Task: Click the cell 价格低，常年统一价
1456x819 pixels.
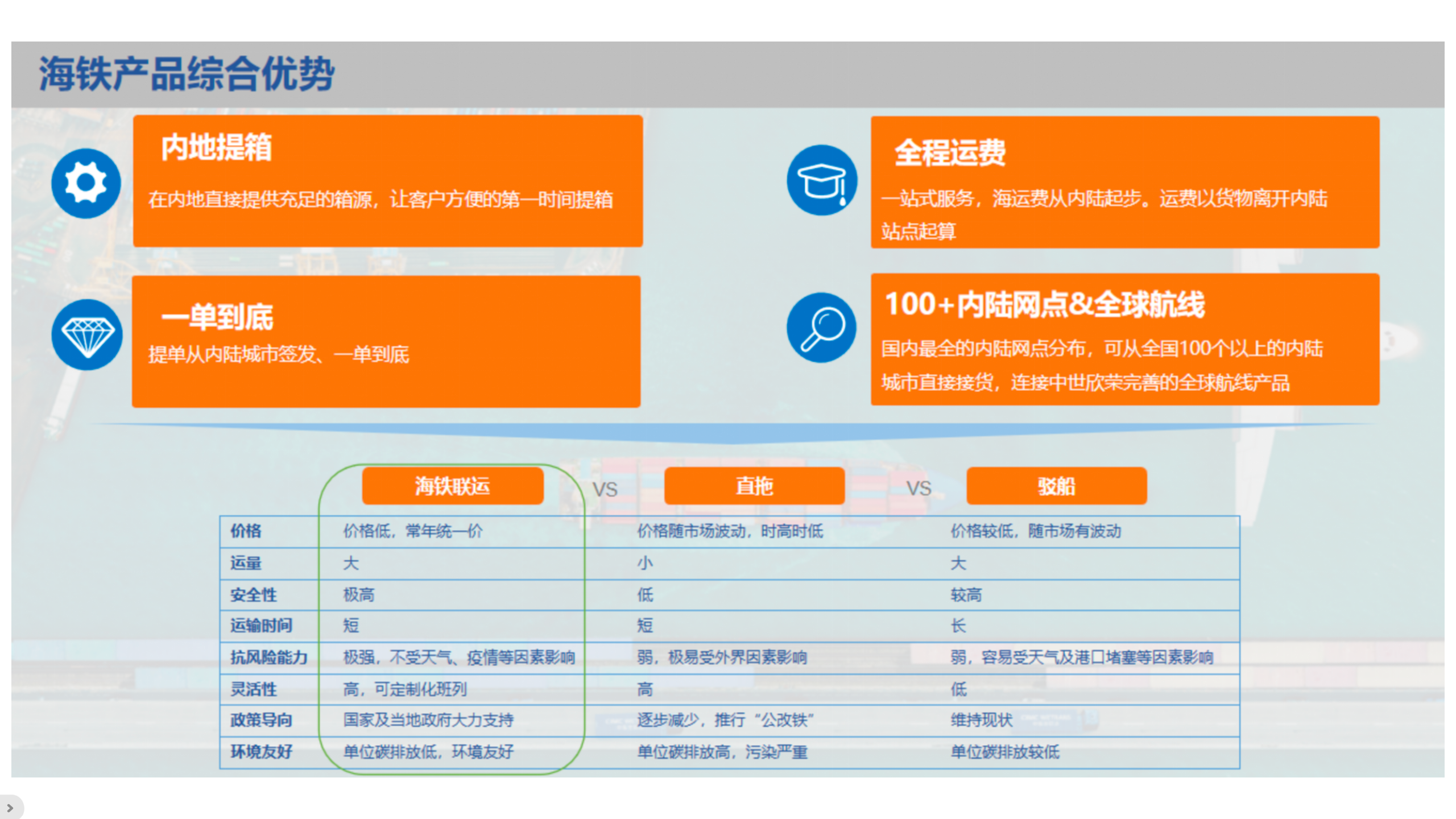Action: click(412, 531)
